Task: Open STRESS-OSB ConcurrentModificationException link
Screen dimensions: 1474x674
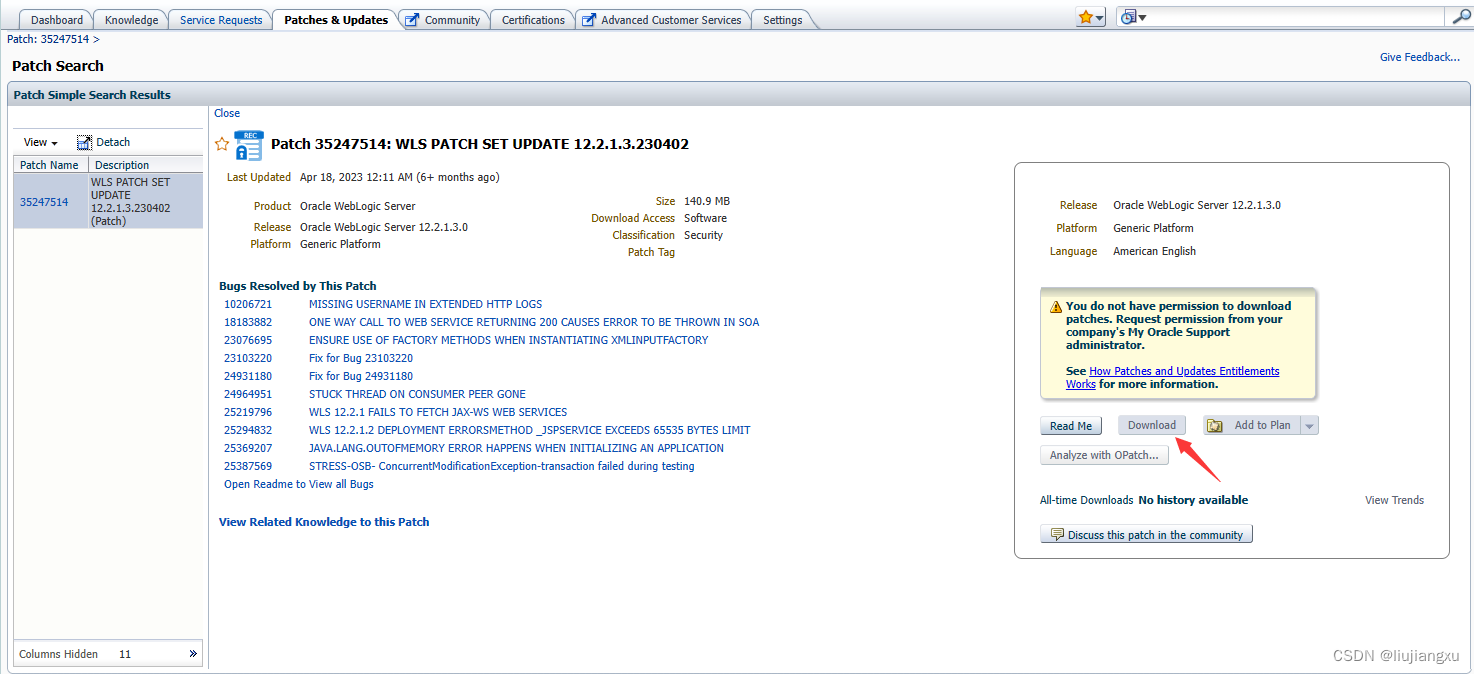Action: pyautogui.click(x=501, y=466)
